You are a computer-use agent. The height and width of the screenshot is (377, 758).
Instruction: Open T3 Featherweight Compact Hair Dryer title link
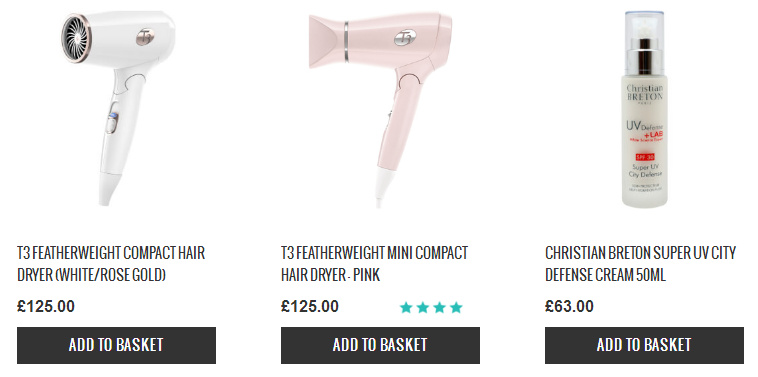pos(111,264)
